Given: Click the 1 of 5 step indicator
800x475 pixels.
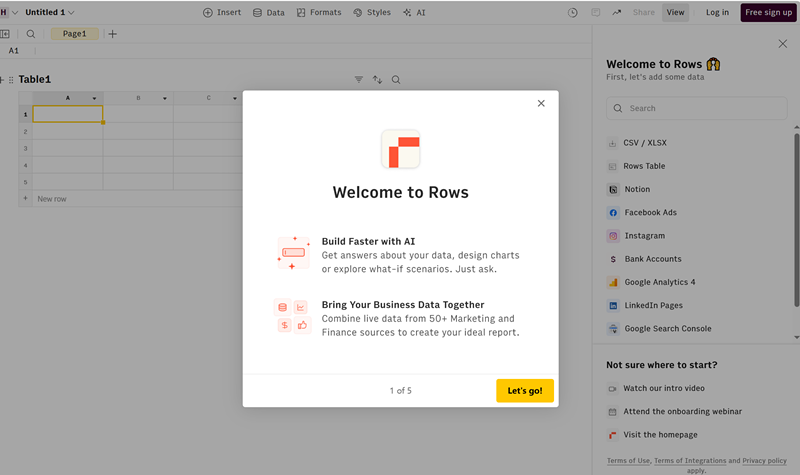Looking at the screenshot, I should coord(401,391).
